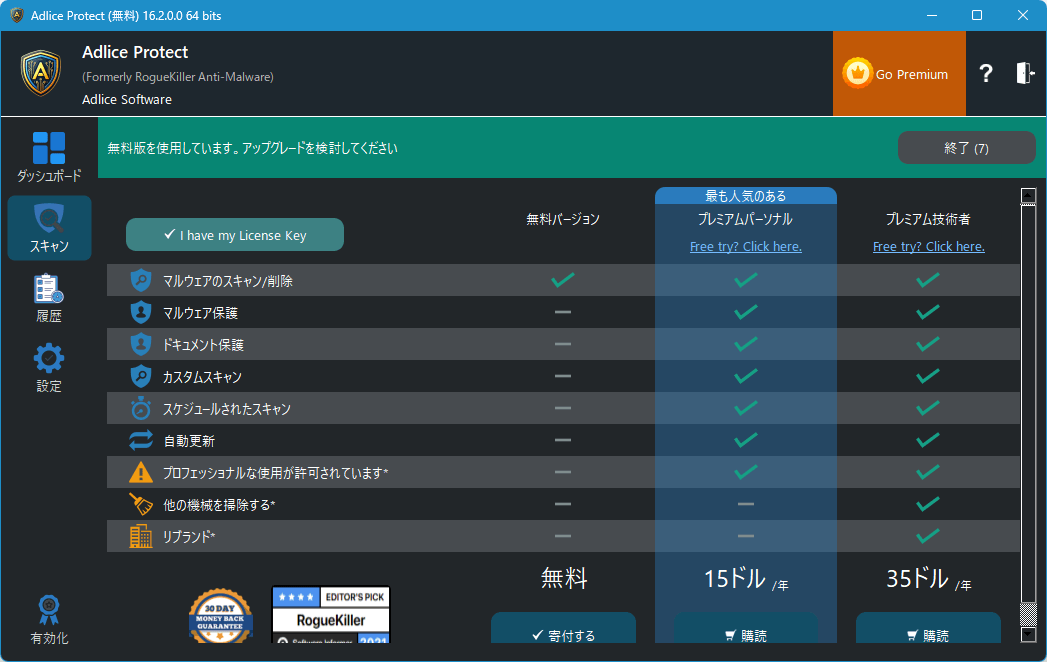Click 購読 button under 15ドル plan
The image size is (1047, 662).
745,629
